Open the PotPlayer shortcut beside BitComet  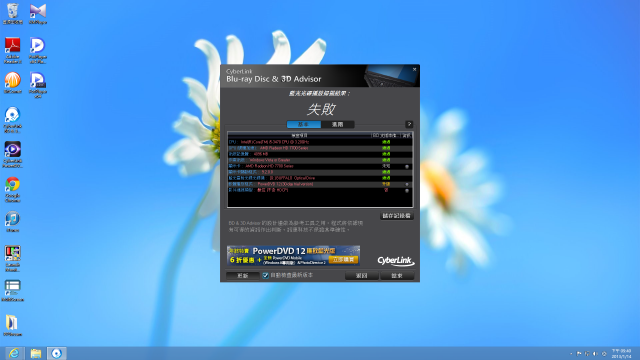[x=38, y=85]
